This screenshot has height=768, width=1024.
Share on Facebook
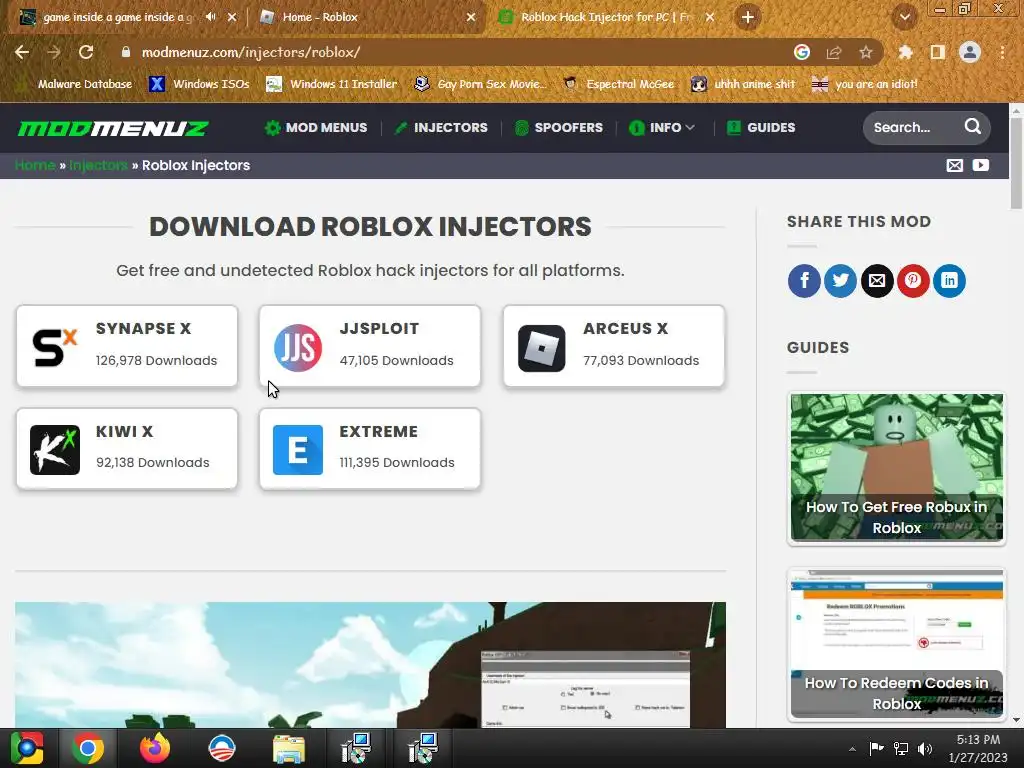click(x=804, y=281)
